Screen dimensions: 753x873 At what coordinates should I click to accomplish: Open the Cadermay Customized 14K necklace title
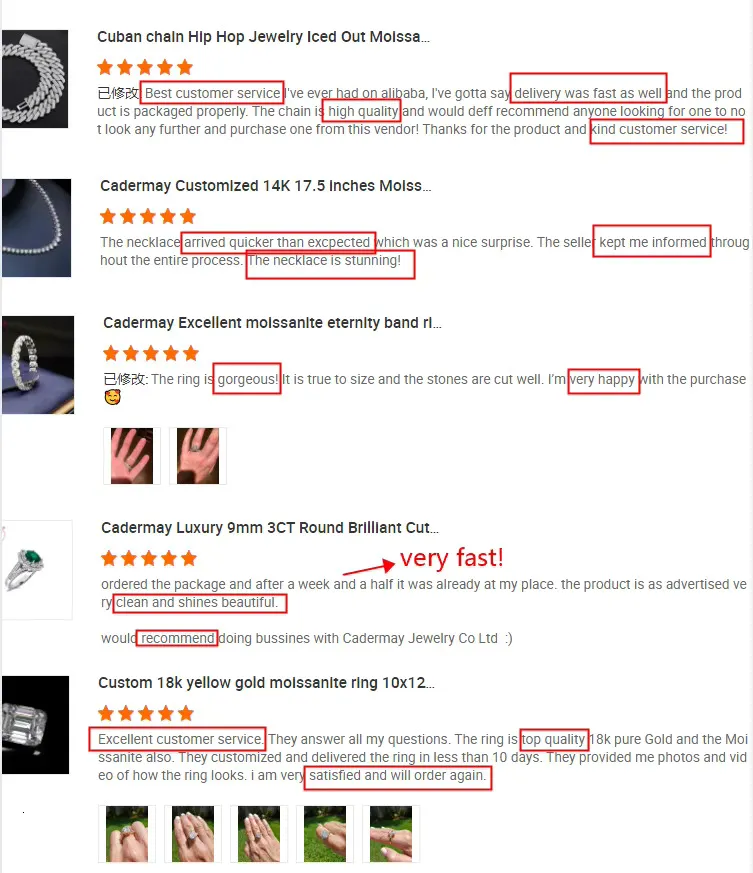266,185
